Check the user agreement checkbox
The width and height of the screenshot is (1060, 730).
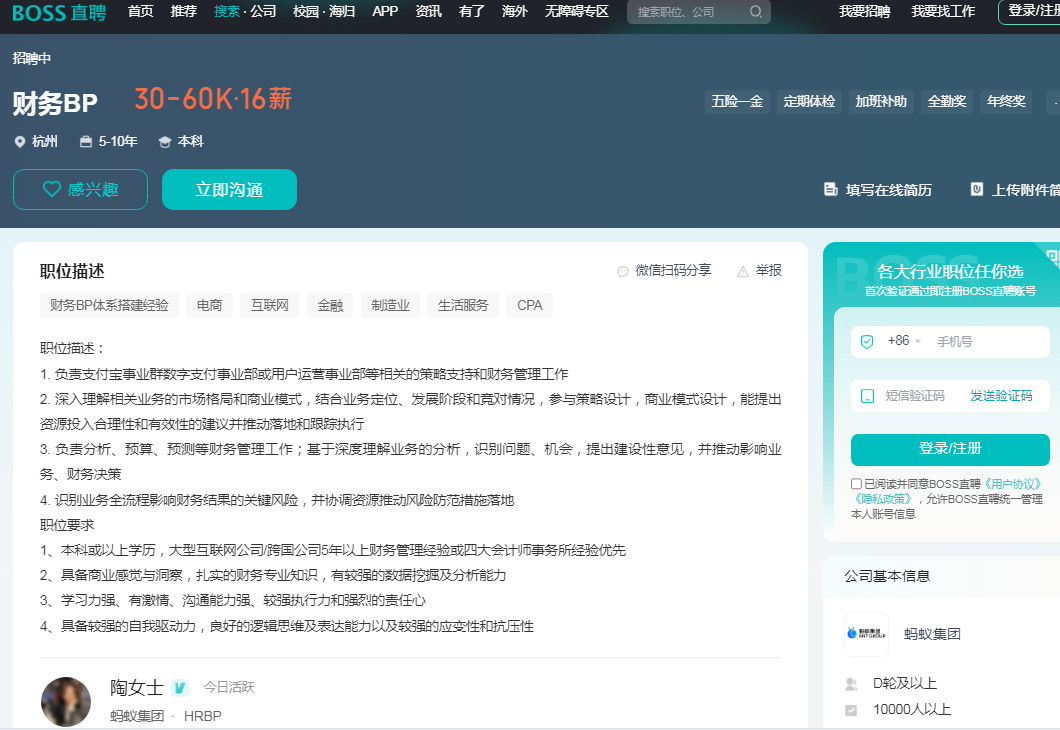[x=856, y=484]
